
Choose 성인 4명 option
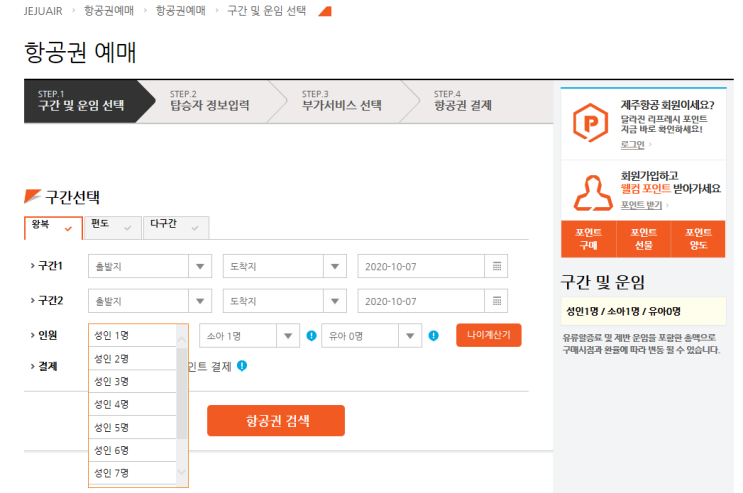tap(133, 404)
